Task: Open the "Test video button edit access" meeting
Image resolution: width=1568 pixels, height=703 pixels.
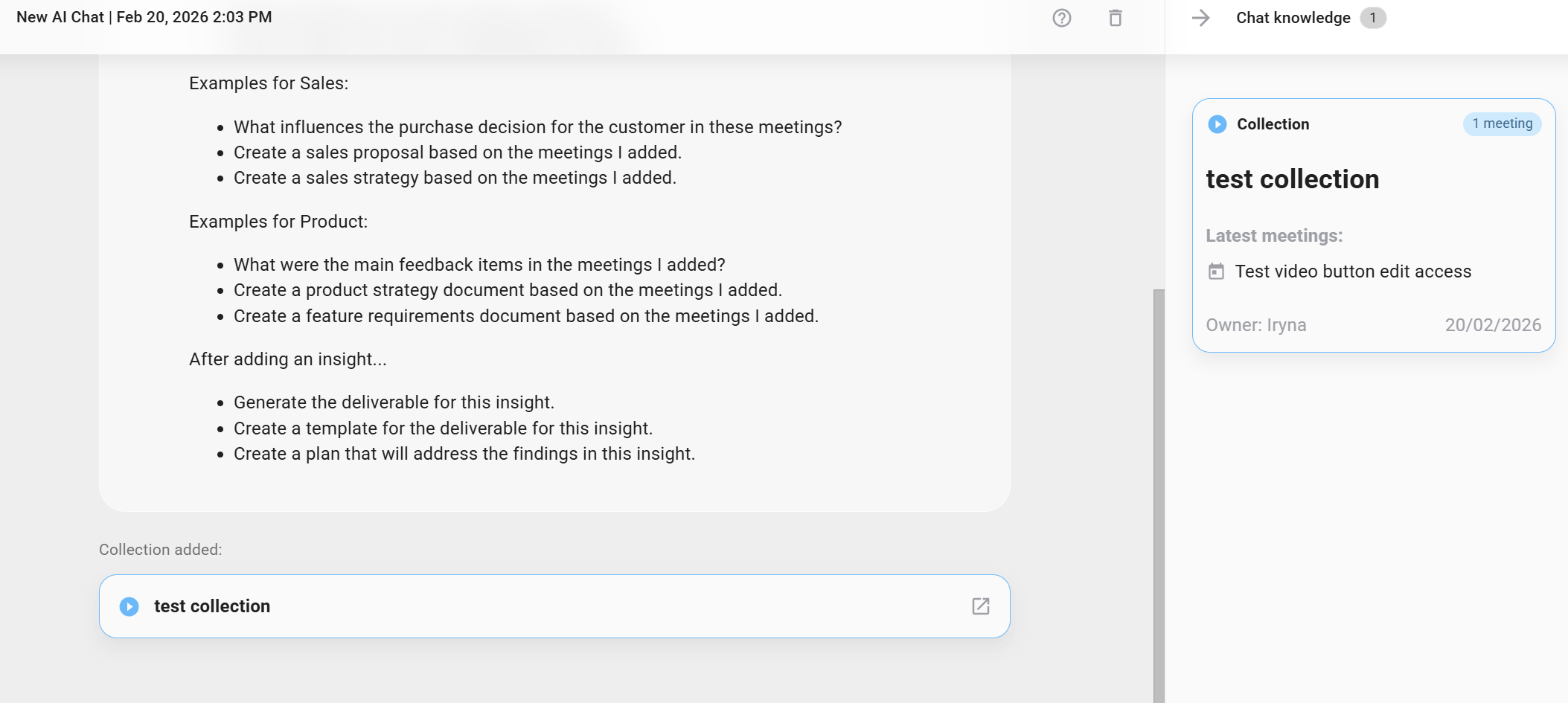Action: (1353, 272)
